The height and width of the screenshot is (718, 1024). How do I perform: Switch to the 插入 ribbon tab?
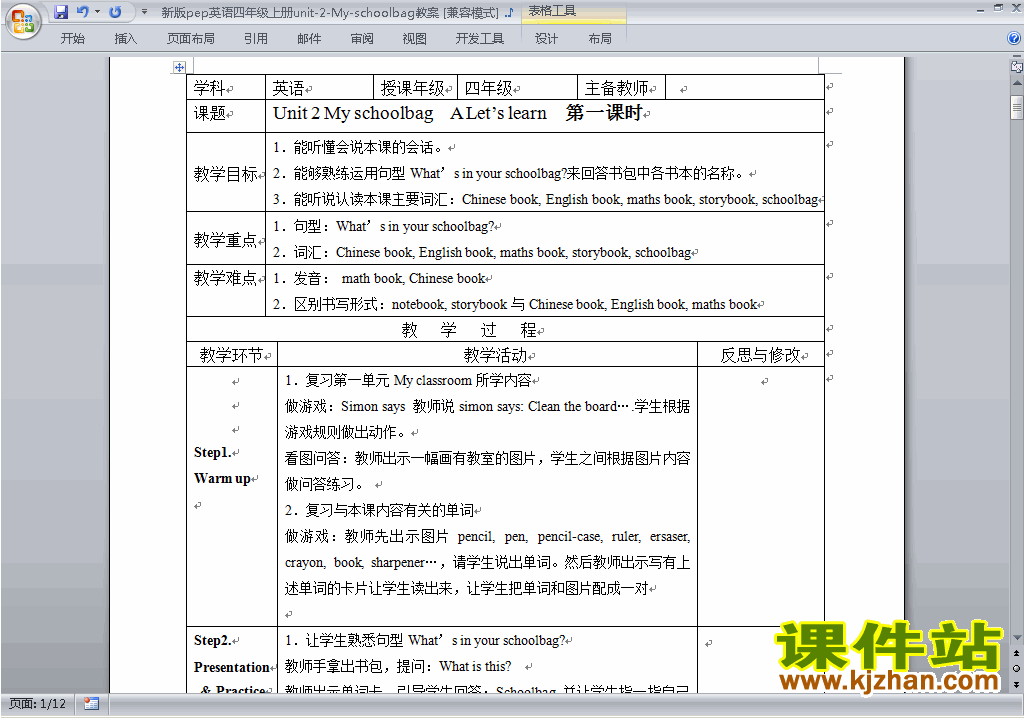tap(125, 39)
